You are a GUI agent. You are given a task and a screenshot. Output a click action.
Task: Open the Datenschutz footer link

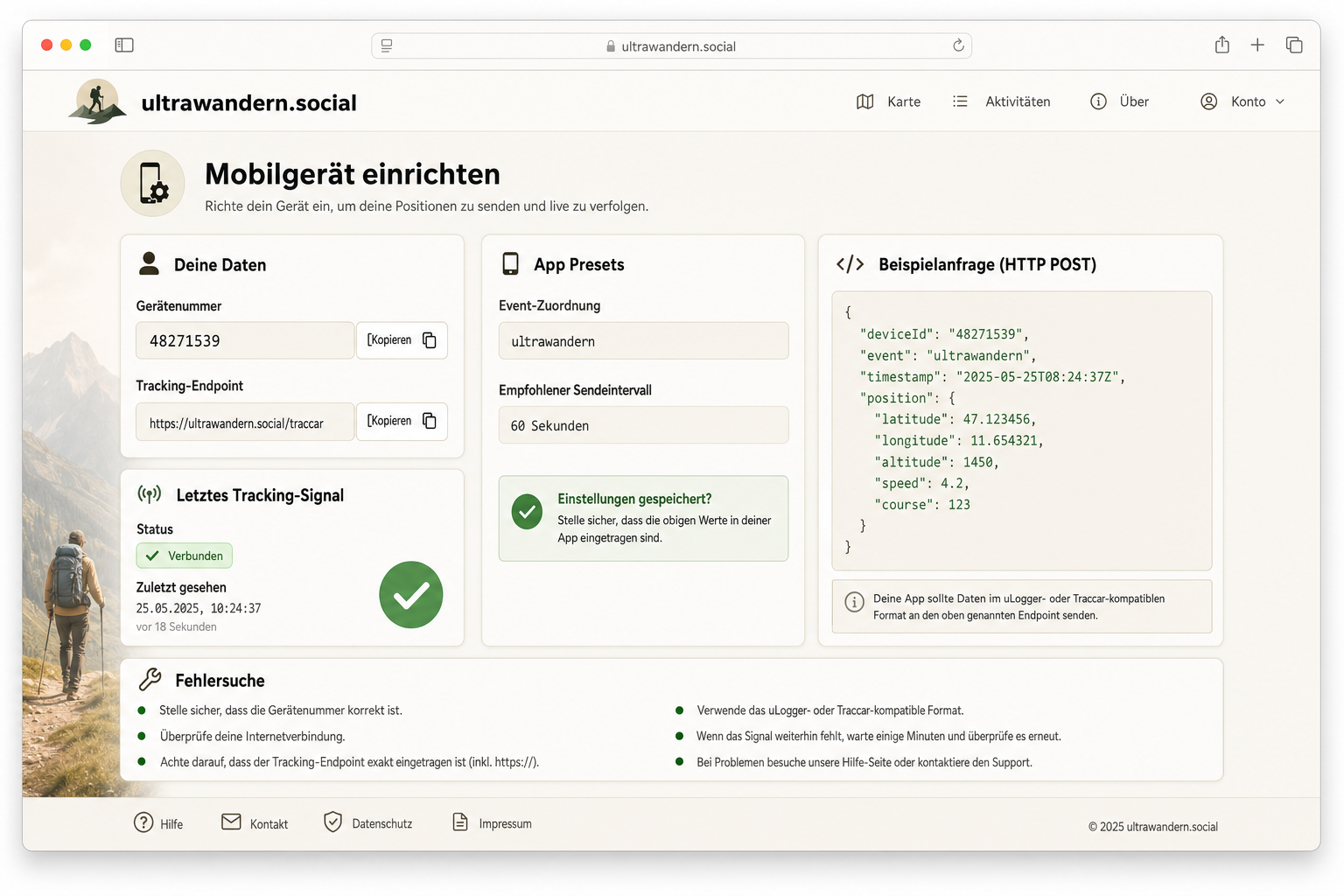(382, 824)
